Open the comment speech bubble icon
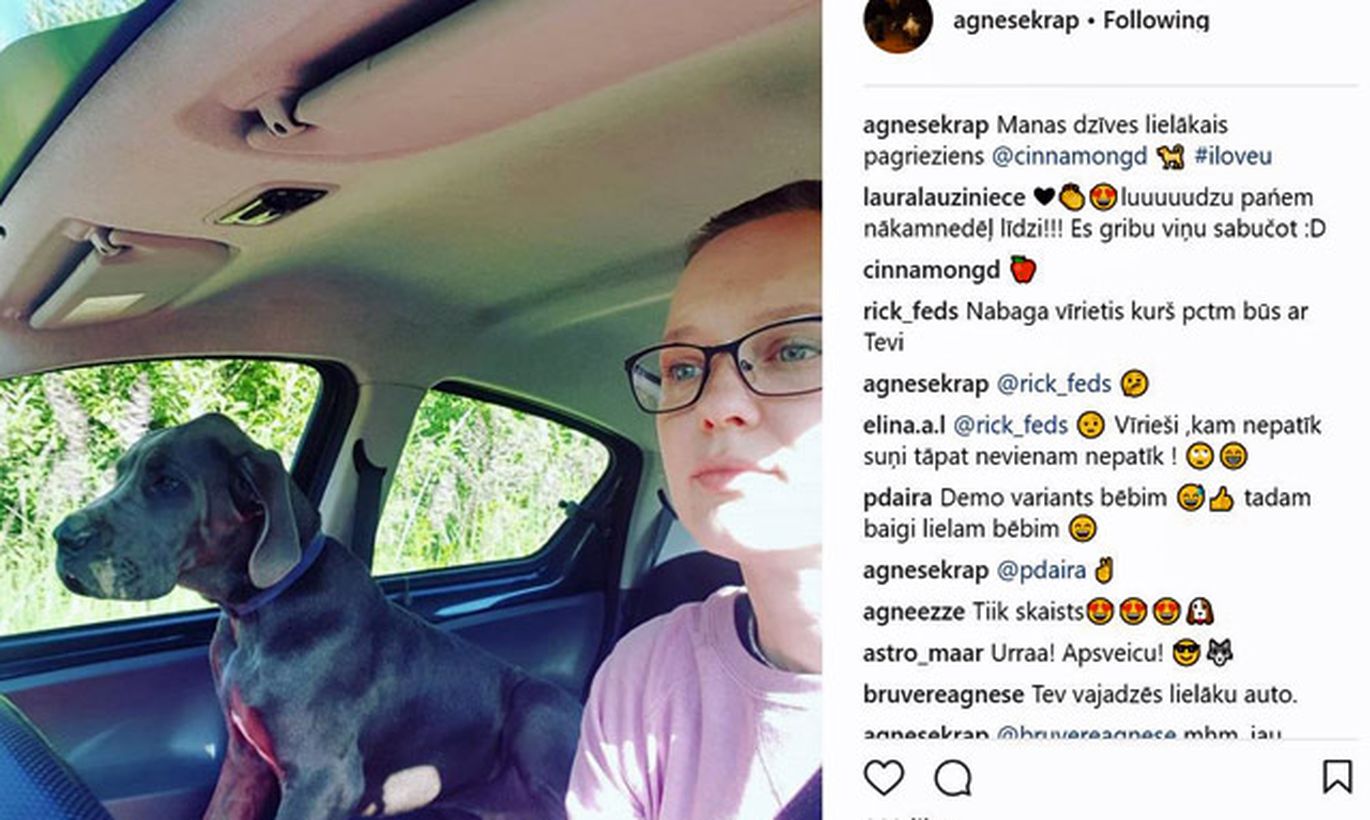The image size is (1370, 820). tap(953, 777)
